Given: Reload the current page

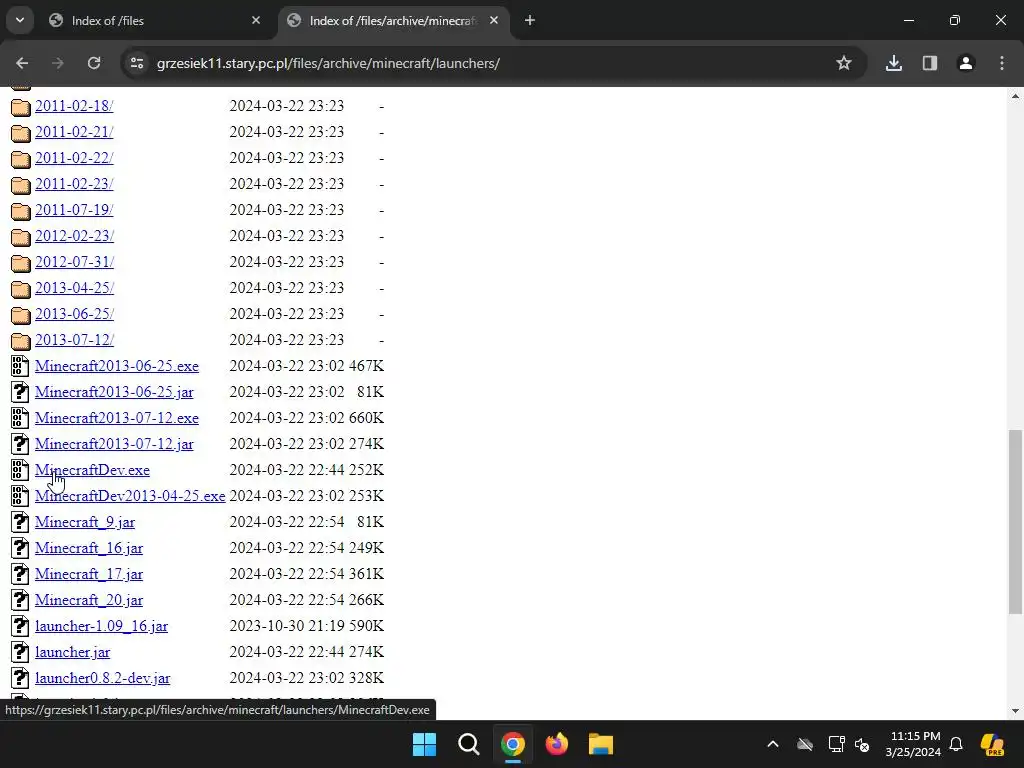Looking at the screenshot, I should coord(94,63).
